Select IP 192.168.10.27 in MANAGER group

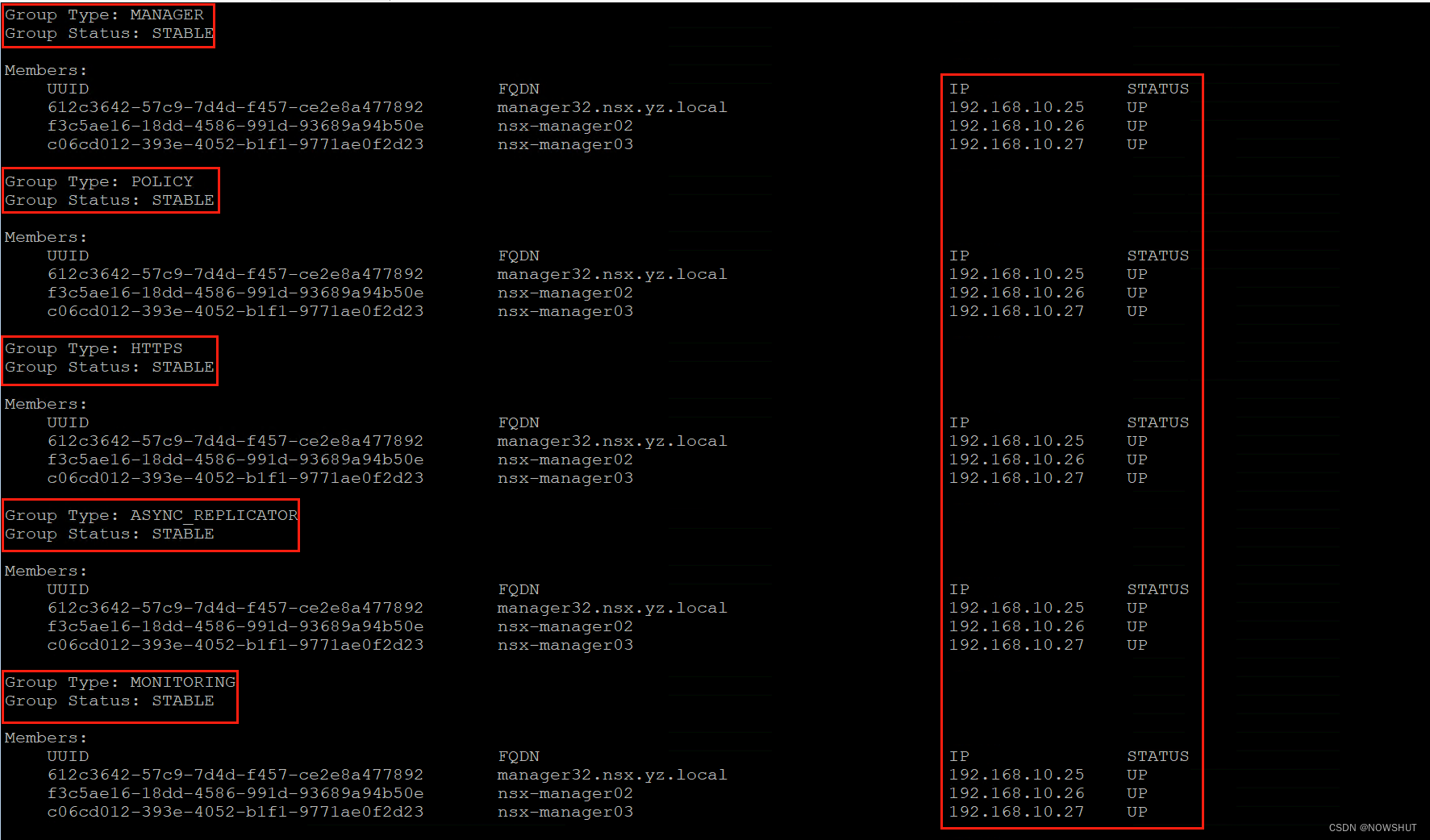pyautogui.click(x=1016, y=144)
